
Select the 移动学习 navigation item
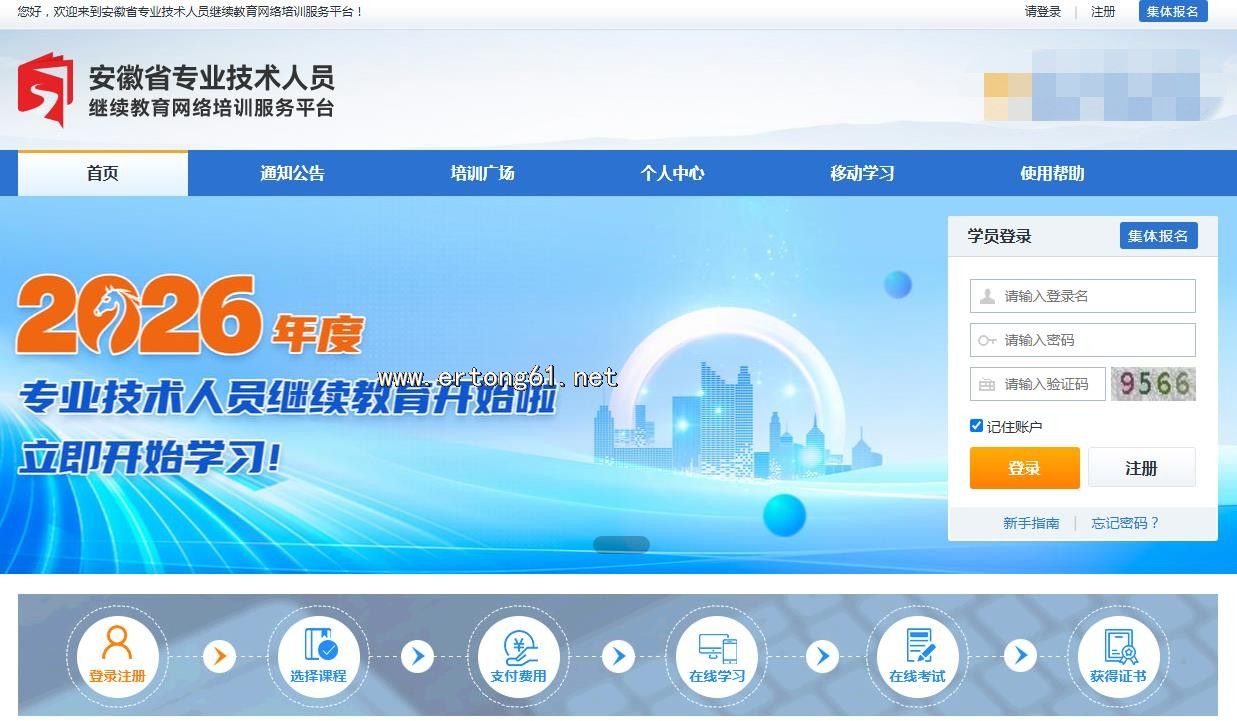click(x=862, y=173)
